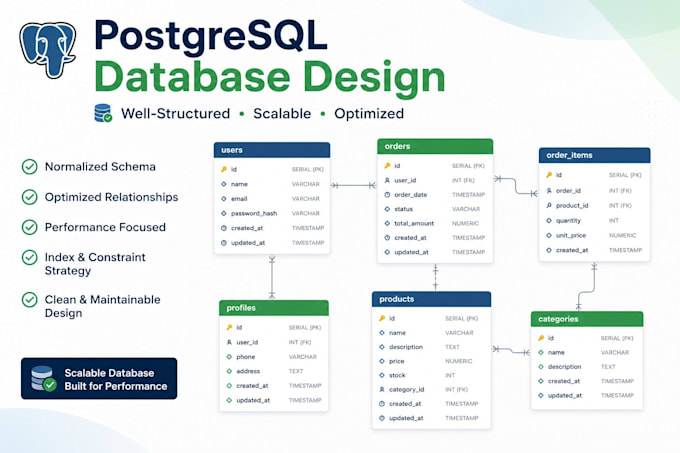The height and width of the screenshot is (453, 680).
Task: Click the Clean & Maintainable Design label
Action: click(102, 306)
